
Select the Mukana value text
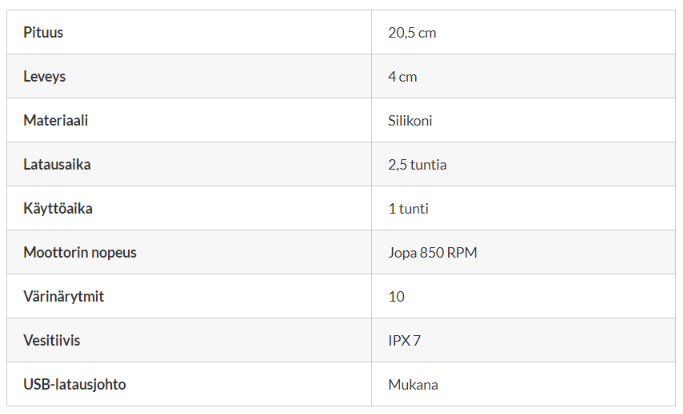click(x=413, y=385)
